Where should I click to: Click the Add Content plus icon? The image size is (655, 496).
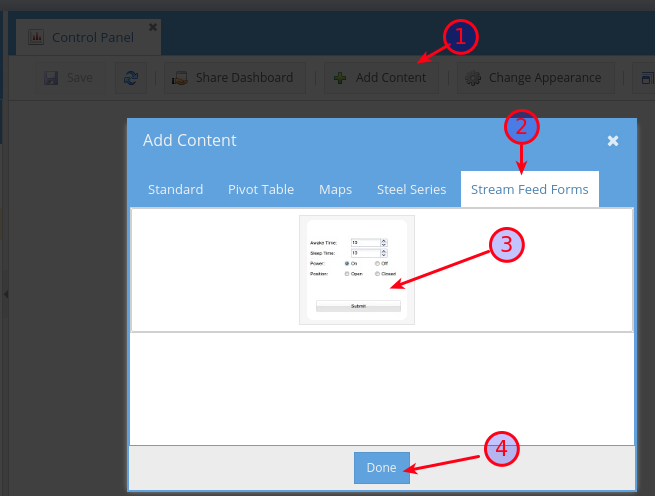(340, 78)
